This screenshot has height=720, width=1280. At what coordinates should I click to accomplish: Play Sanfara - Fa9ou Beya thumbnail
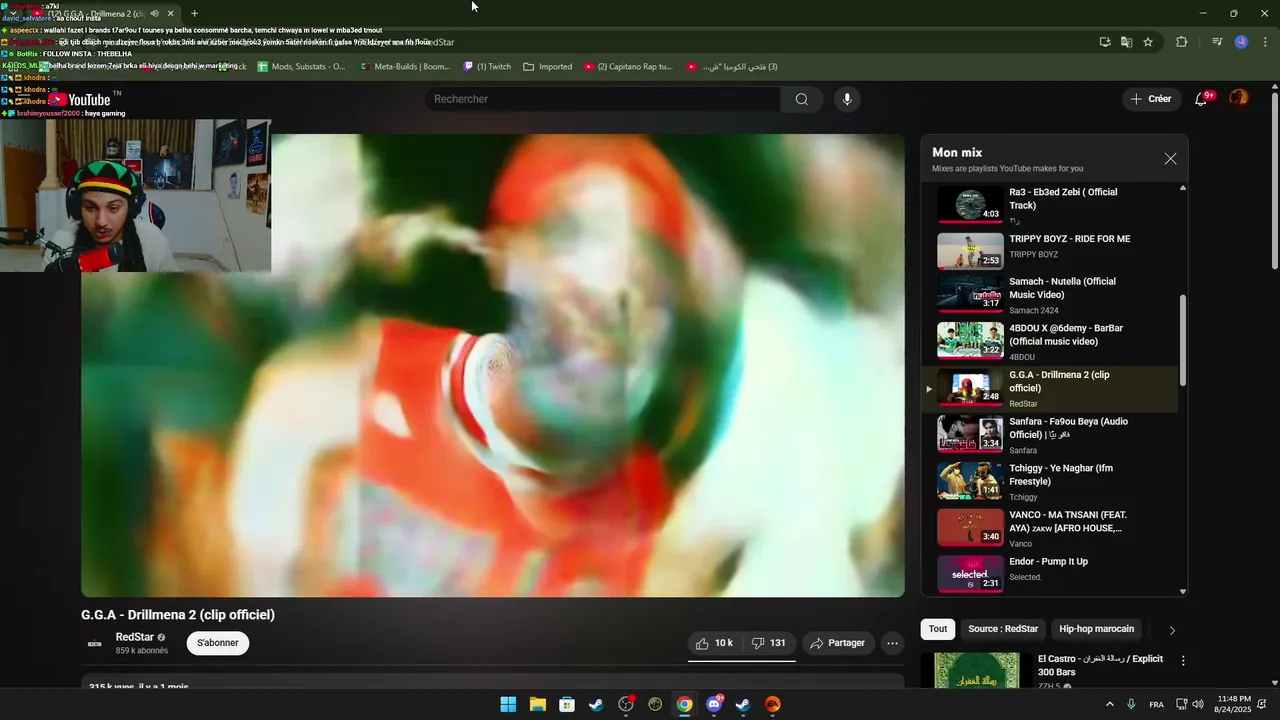tap(970, 434)
